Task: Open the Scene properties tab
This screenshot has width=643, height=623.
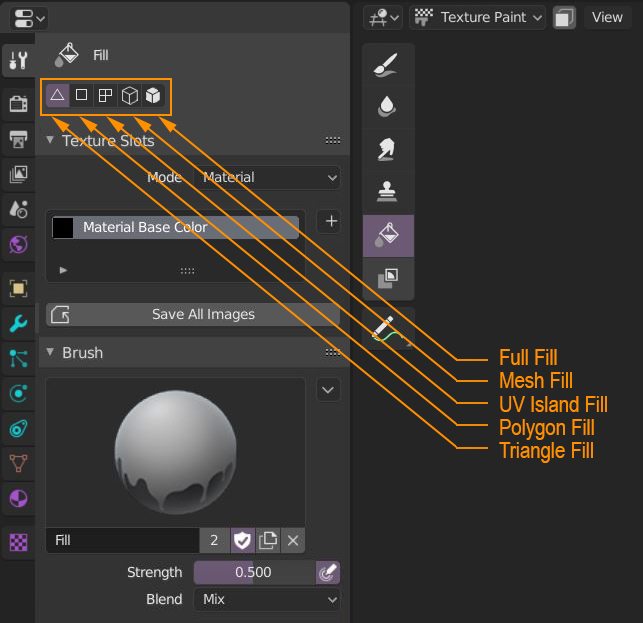Action: coord(18,210)
